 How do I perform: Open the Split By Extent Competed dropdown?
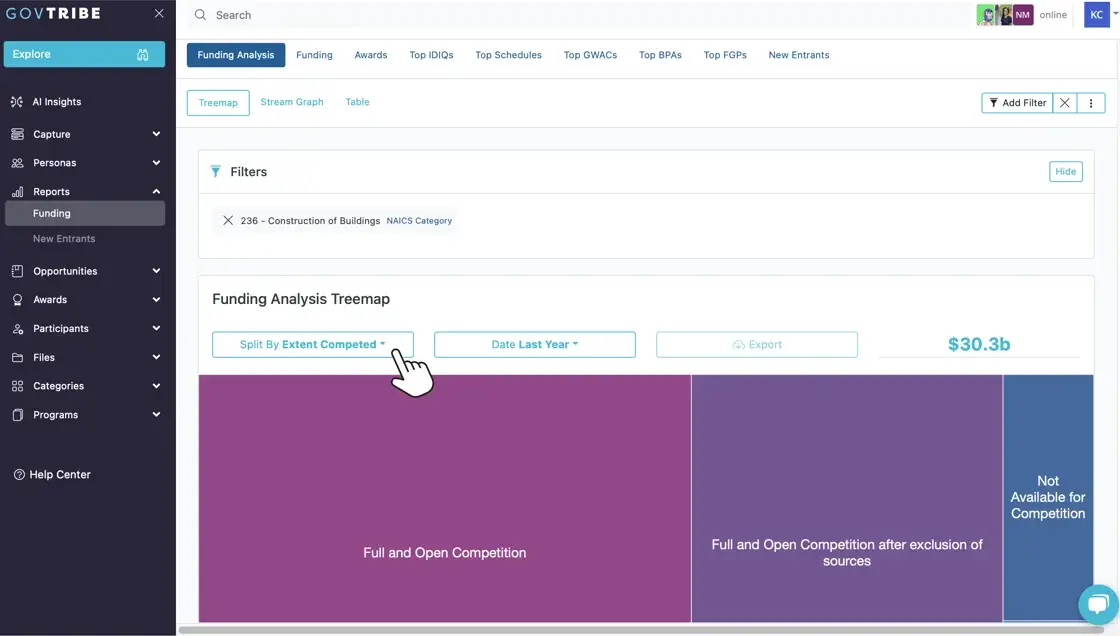[312, 344]
